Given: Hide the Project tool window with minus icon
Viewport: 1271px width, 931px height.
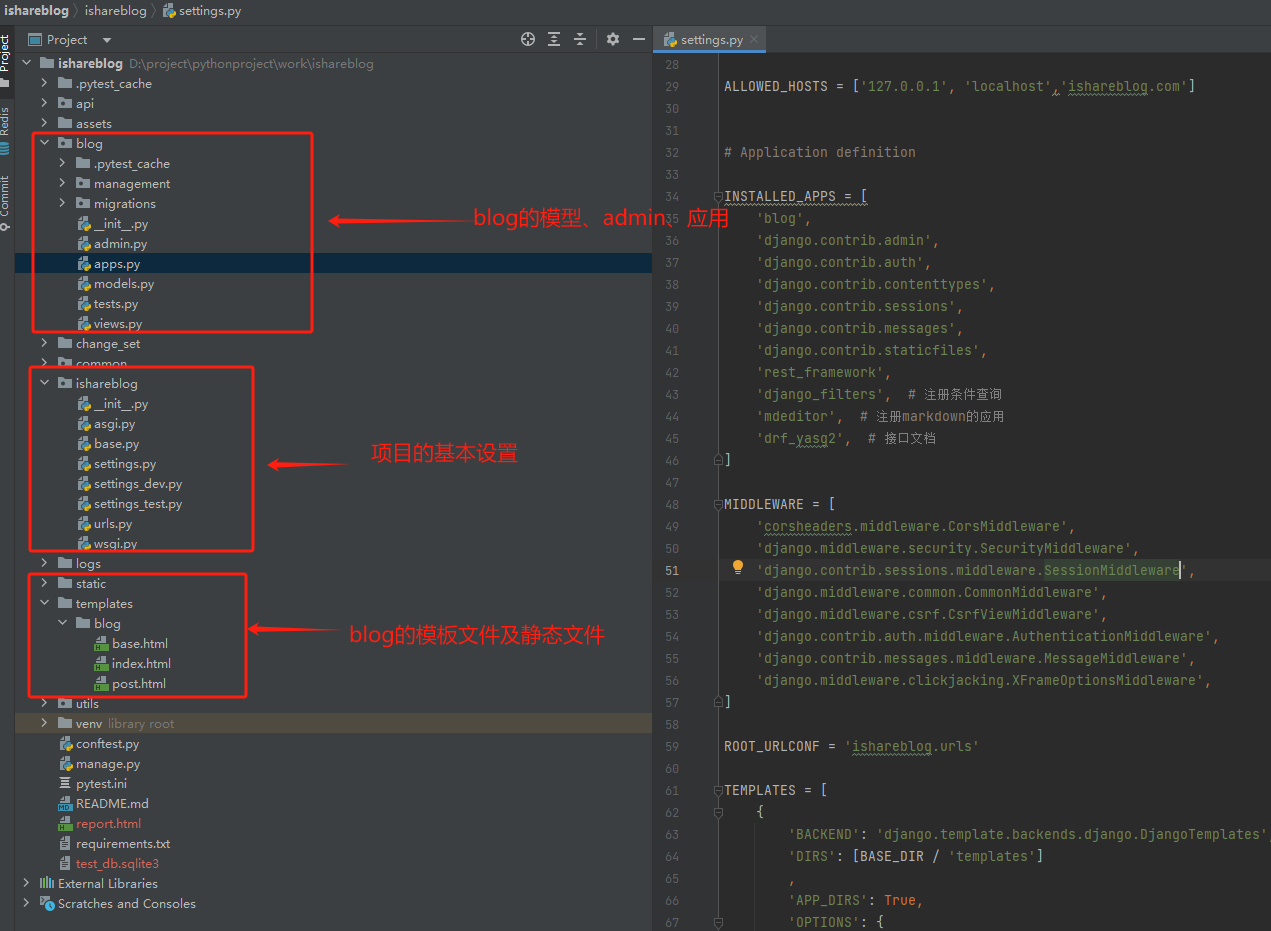Looking at the screenshot, I should coord(639,39).
